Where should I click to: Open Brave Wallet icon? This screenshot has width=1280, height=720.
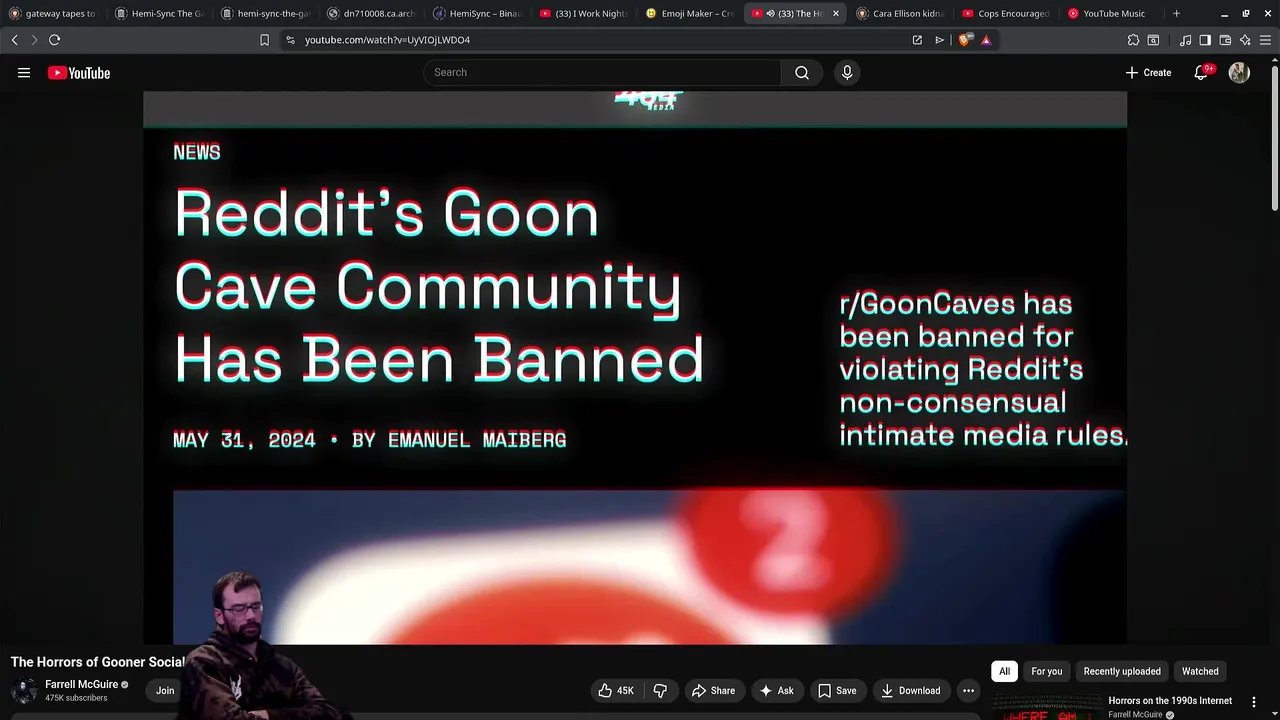click(x=1225, y=40)
